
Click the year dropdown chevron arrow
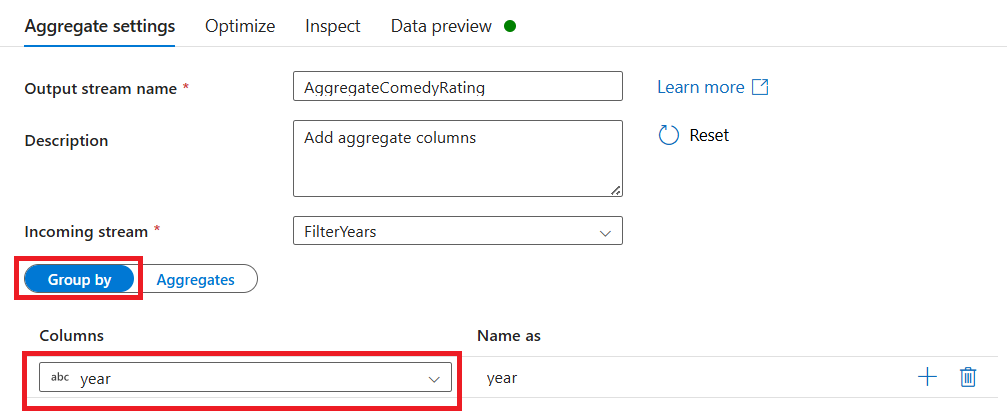tap(434, 378)
